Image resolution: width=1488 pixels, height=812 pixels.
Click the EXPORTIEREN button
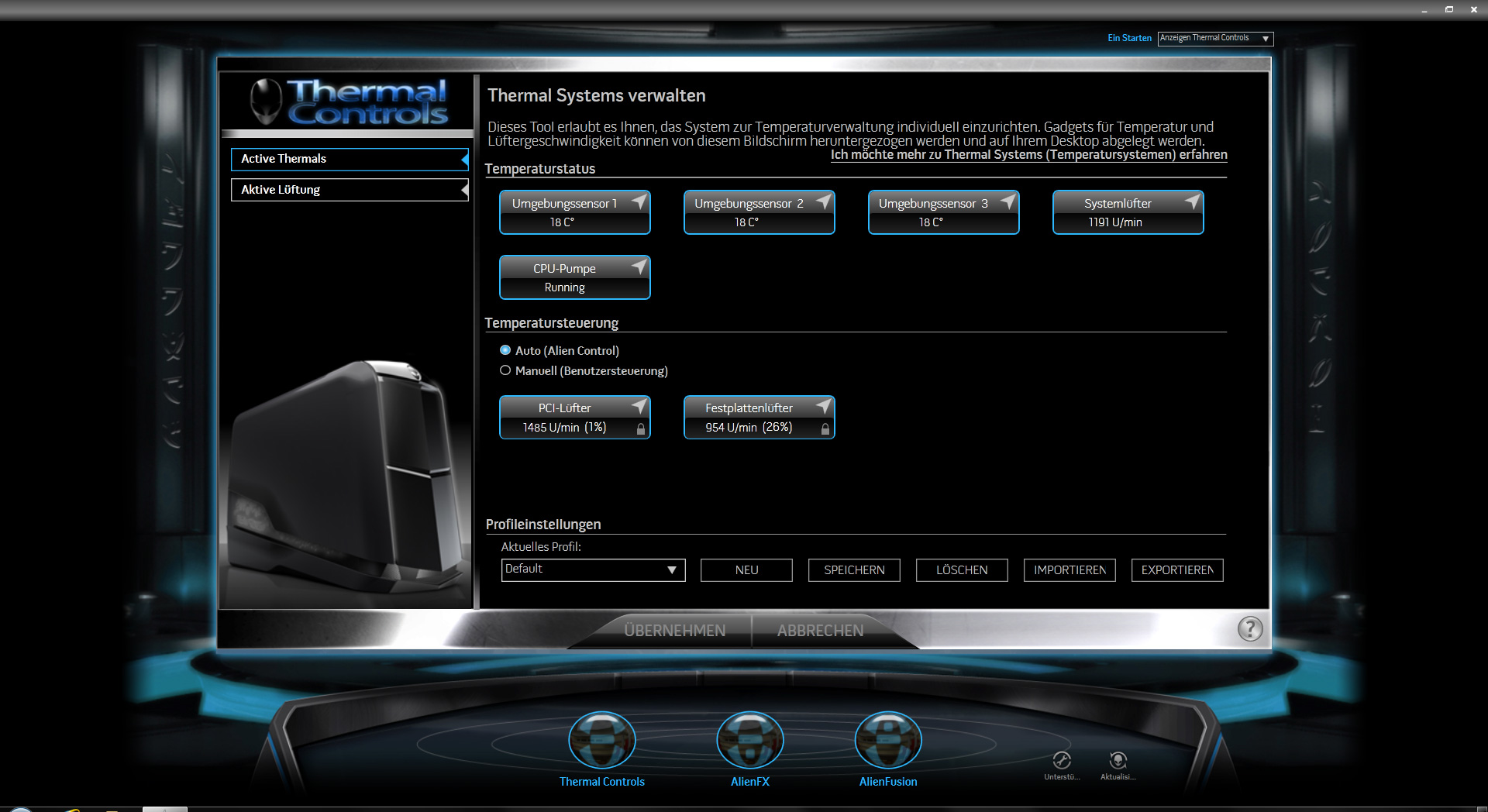pyautogui.click(x=1177, y=570)
